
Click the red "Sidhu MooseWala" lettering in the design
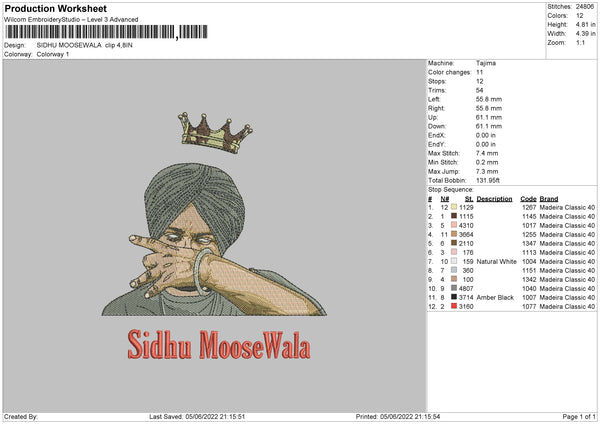pos(219,344)
